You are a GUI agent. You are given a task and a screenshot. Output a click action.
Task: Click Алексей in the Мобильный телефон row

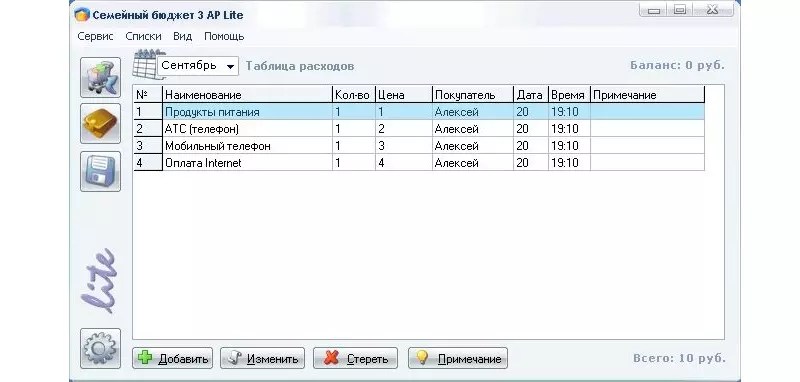tap(473, 146)
